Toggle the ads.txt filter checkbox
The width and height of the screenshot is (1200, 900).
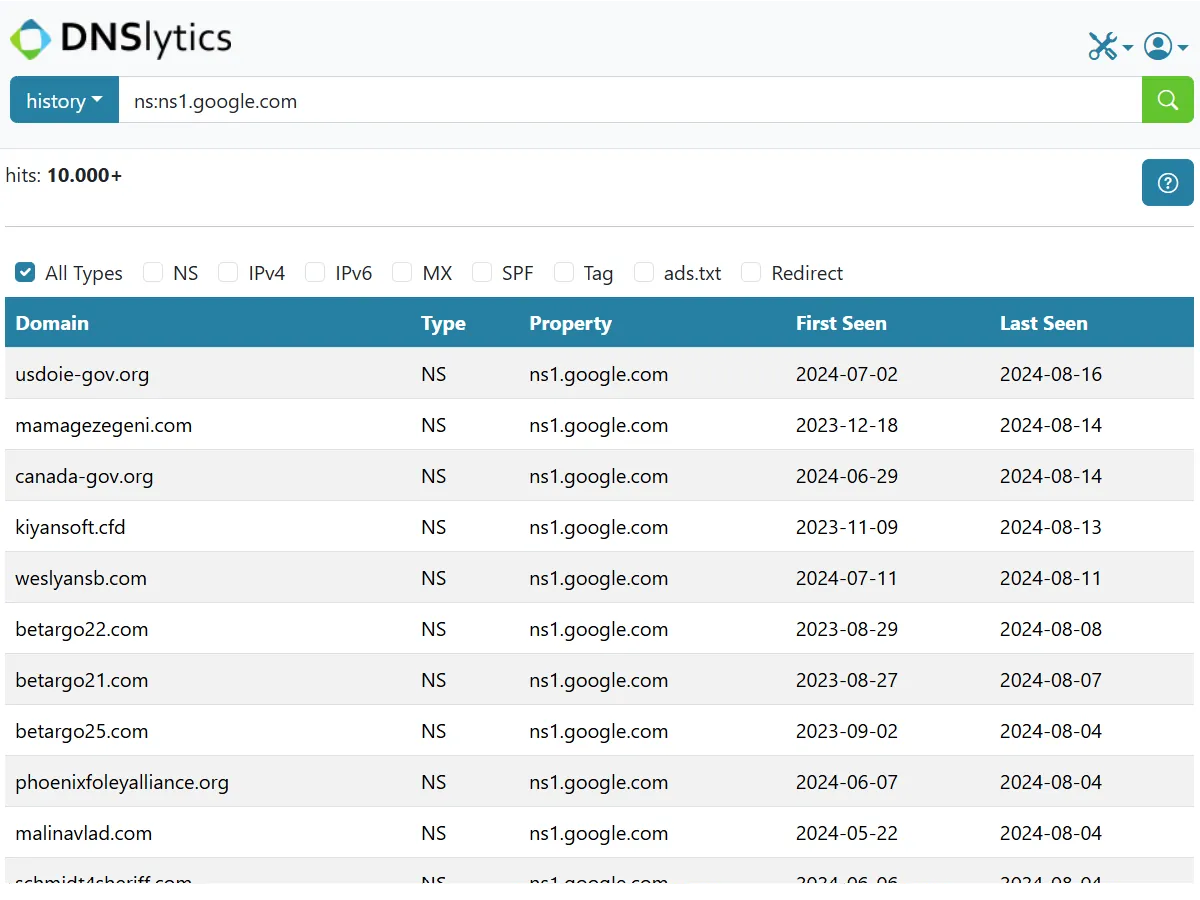[x=644, y=272]
